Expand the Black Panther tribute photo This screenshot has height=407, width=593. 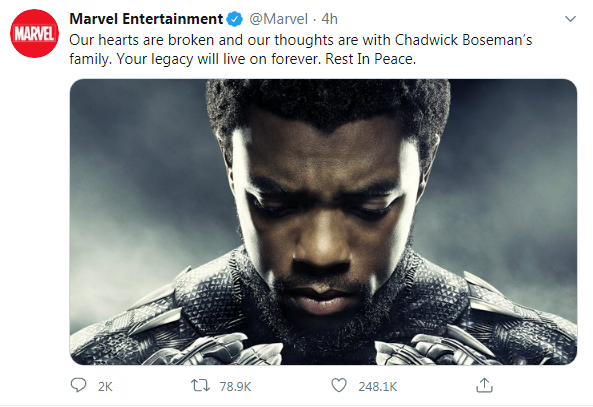[323, 222]
